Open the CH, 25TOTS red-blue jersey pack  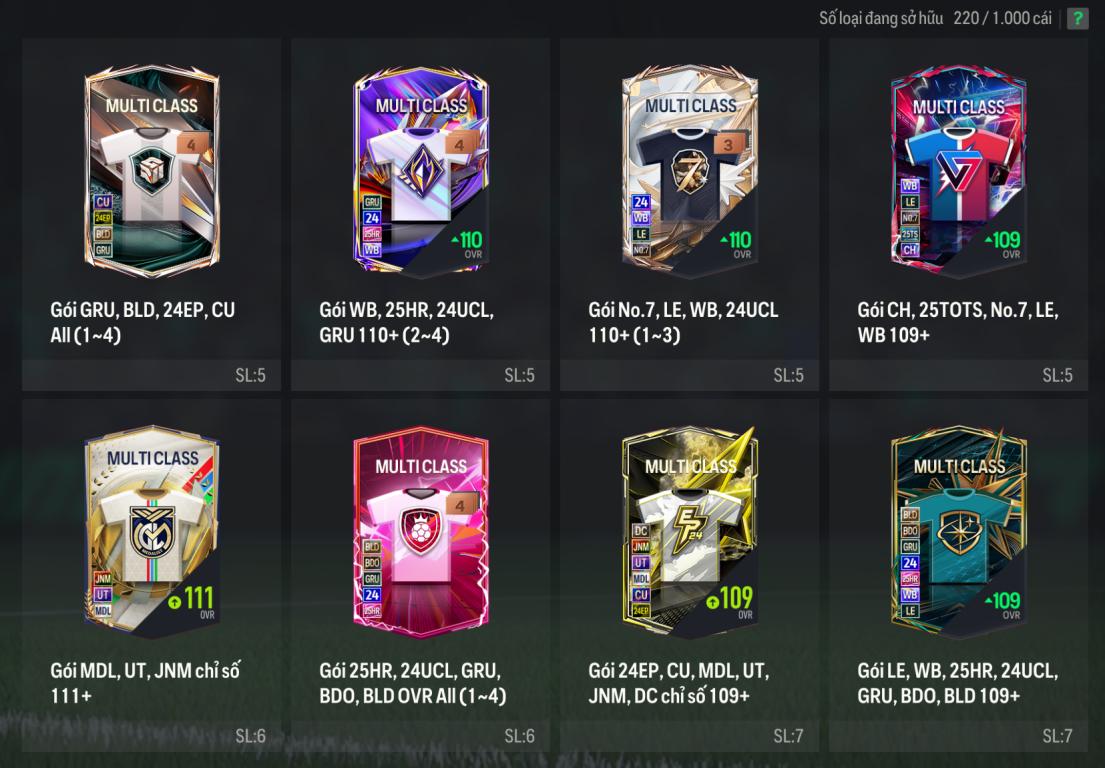point(958,171)
